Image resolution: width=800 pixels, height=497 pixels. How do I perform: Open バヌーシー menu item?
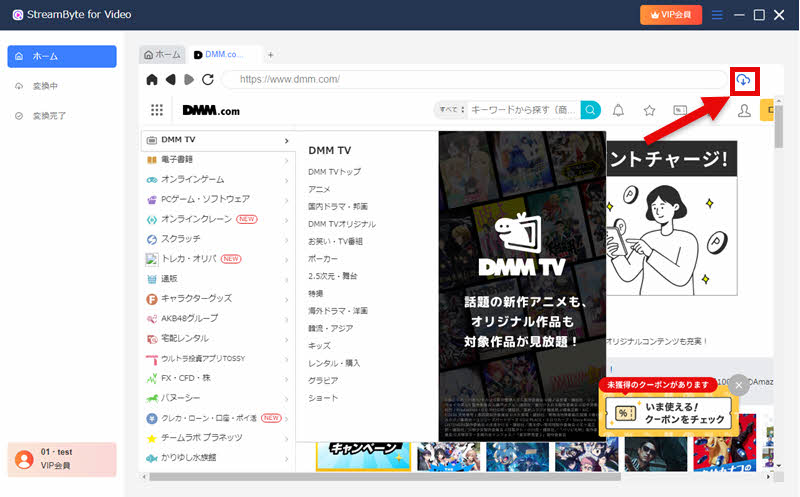(x=217, y=398)
